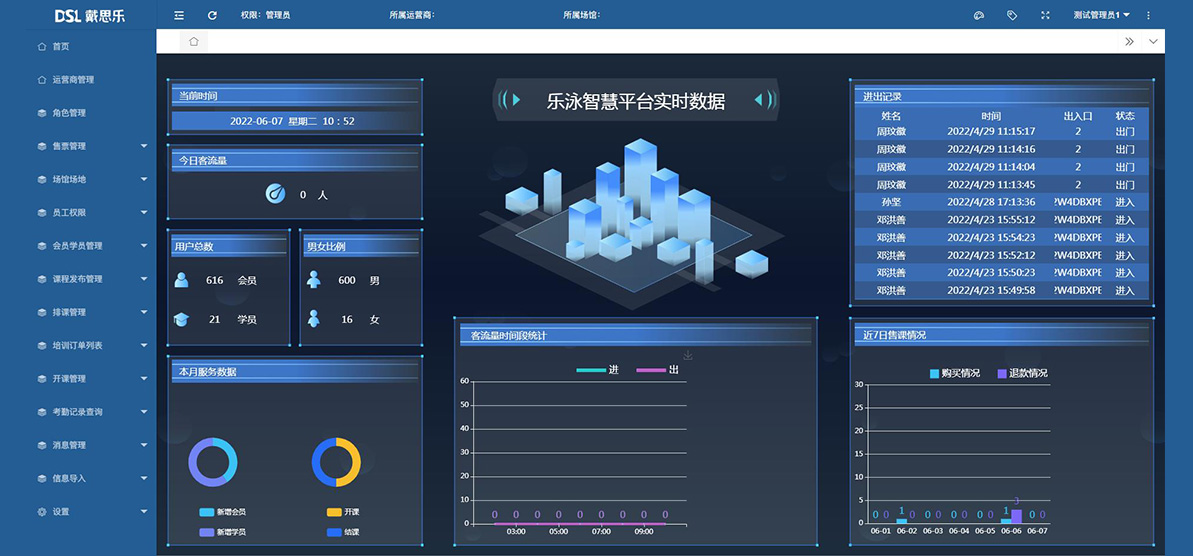
Task: Click the tag icon in header
Action: (x=1012, y=15)
